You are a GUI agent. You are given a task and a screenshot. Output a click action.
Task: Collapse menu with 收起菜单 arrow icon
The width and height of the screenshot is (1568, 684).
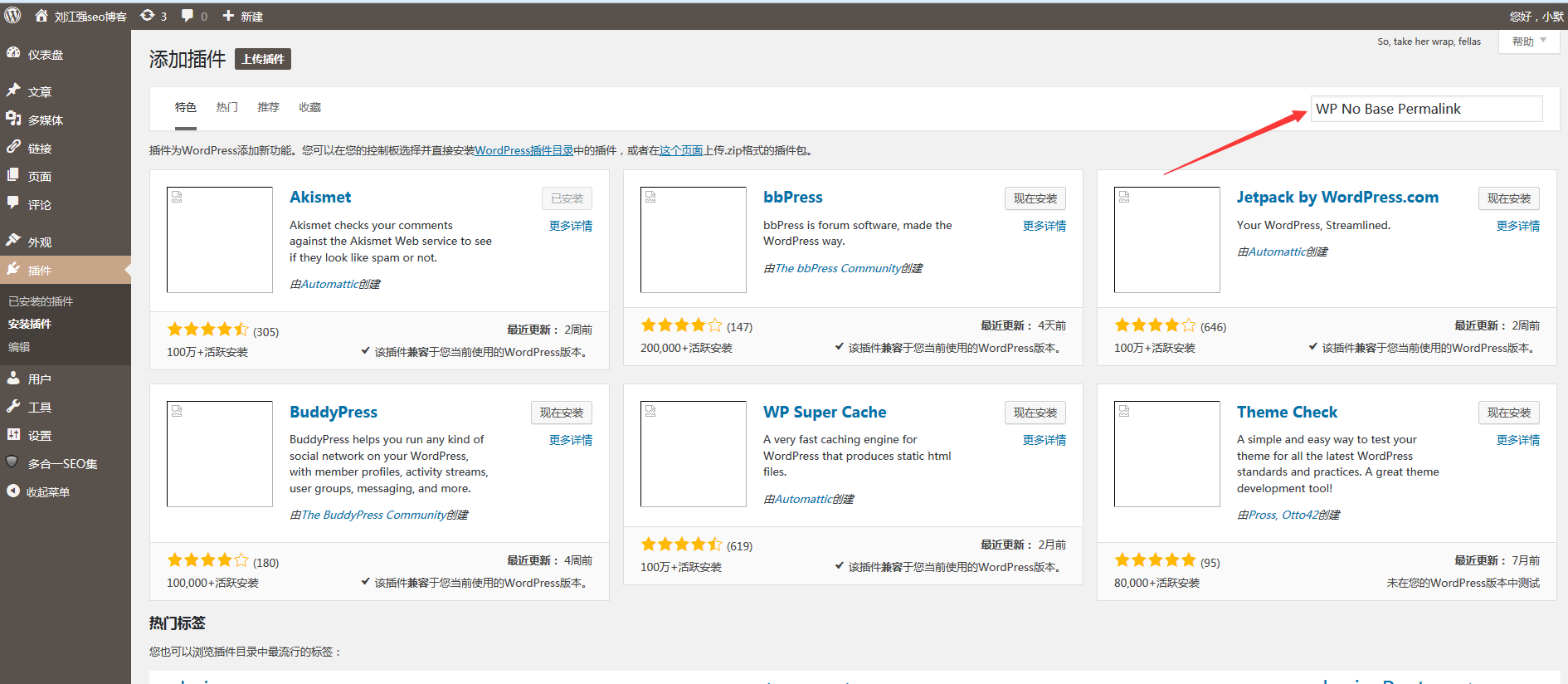pos(13,491)
